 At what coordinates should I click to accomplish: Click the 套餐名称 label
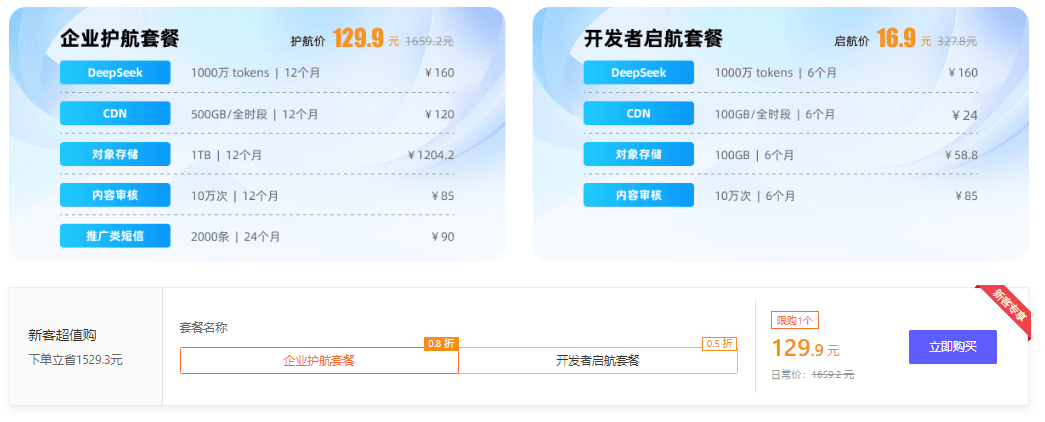203,328
